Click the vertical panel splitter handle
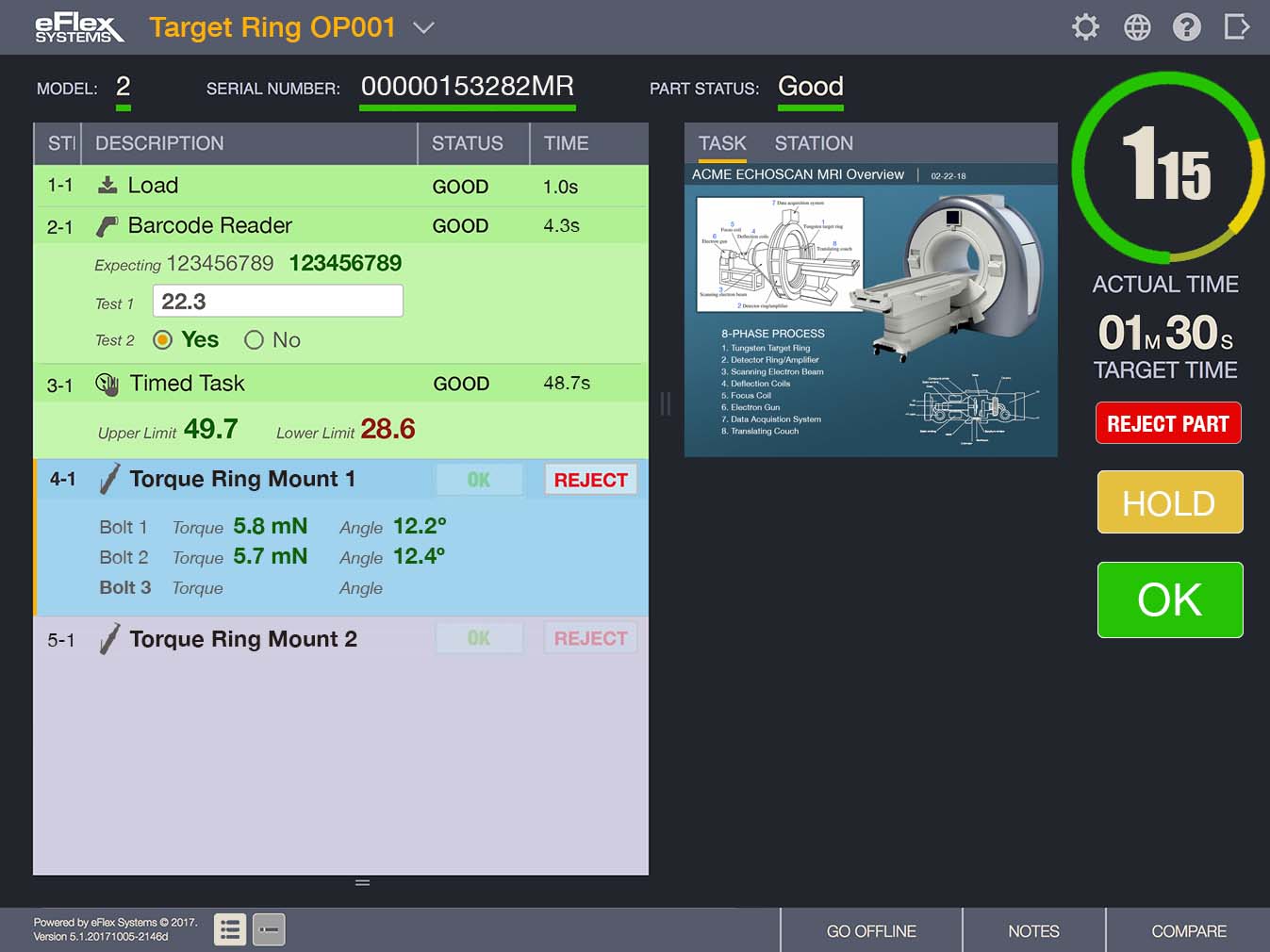The image size is (1270, 952). pos(666,404)
